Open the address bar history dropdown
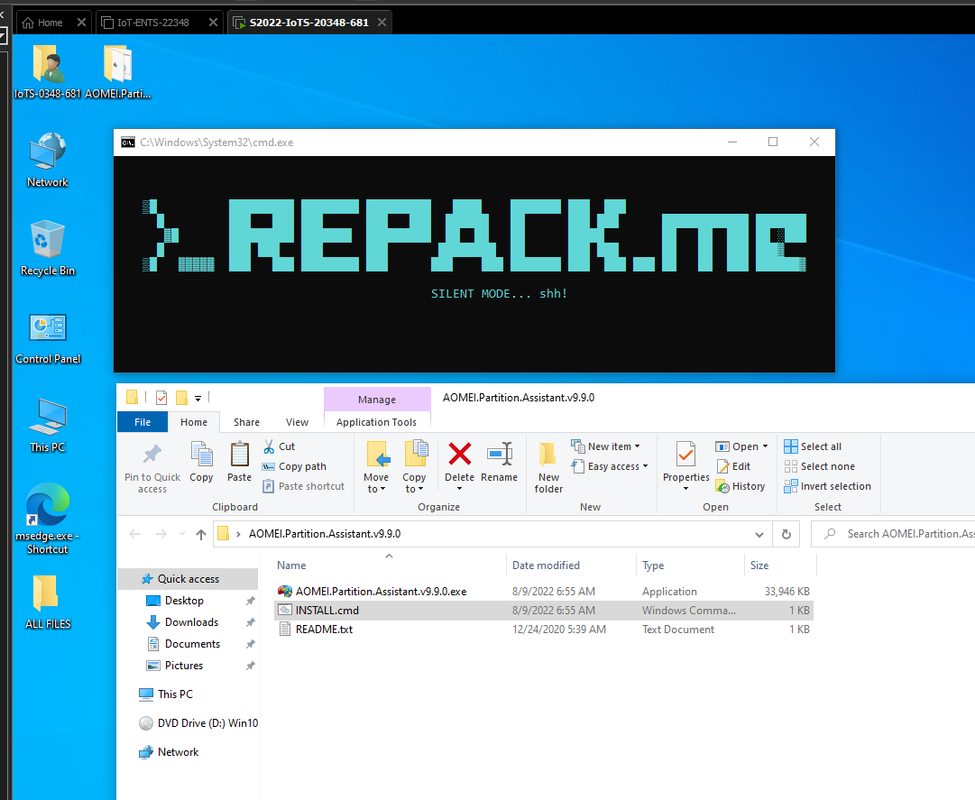The image size is (975, 800). 759,535
